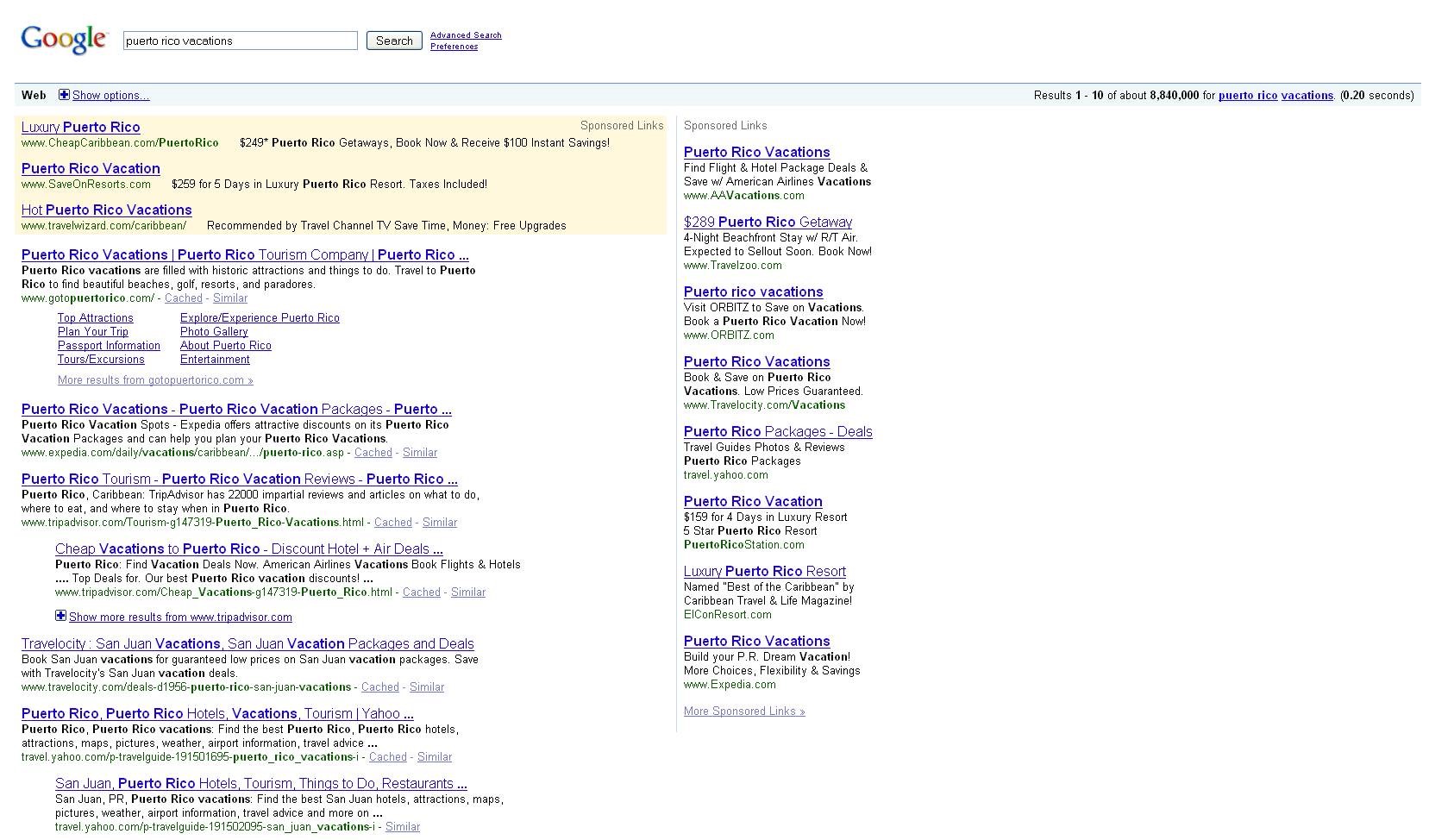Open Similar link for san_juan_vacations result

[x=403, y=827]
